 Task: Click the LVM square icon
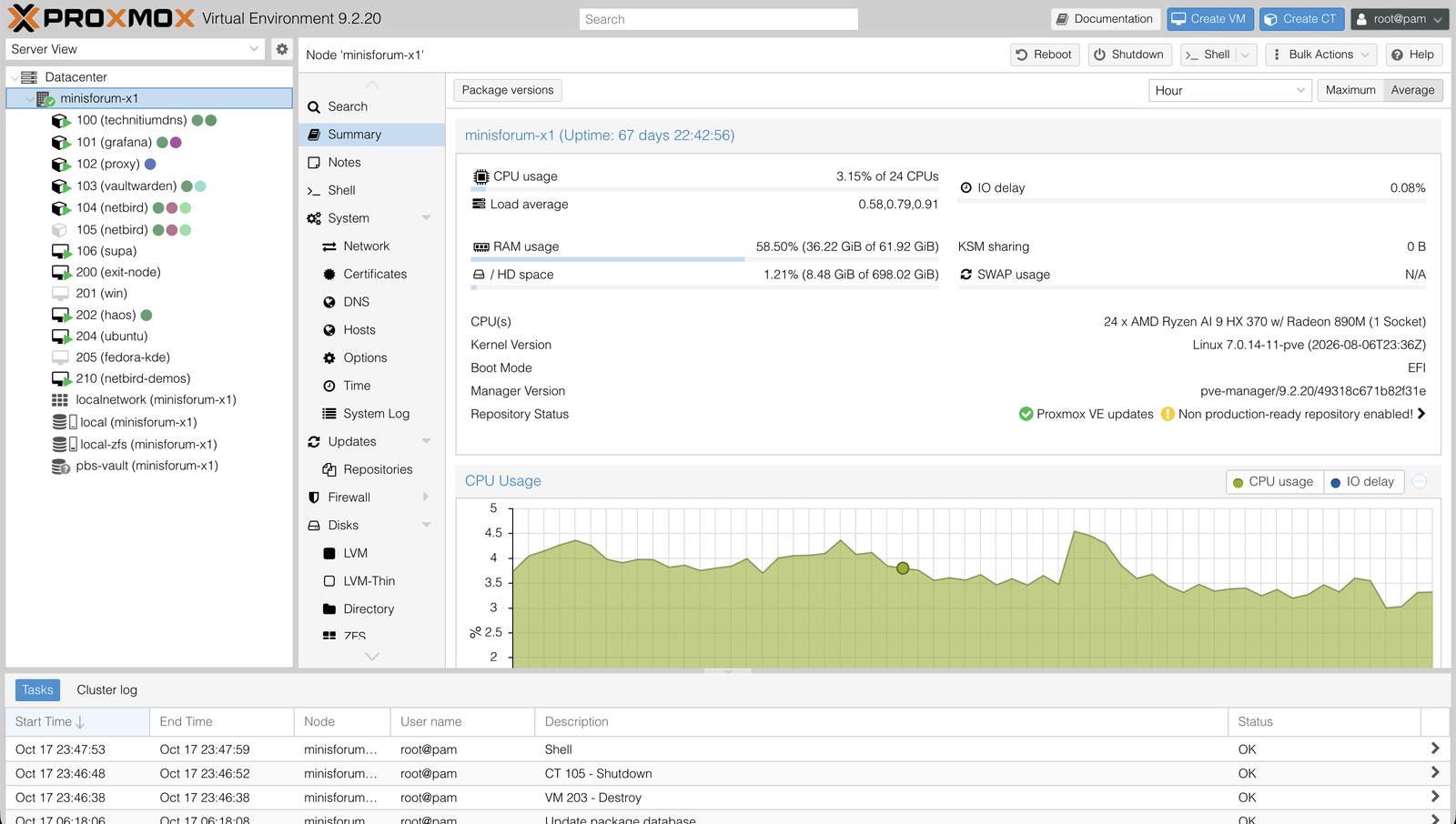[329, 554]
